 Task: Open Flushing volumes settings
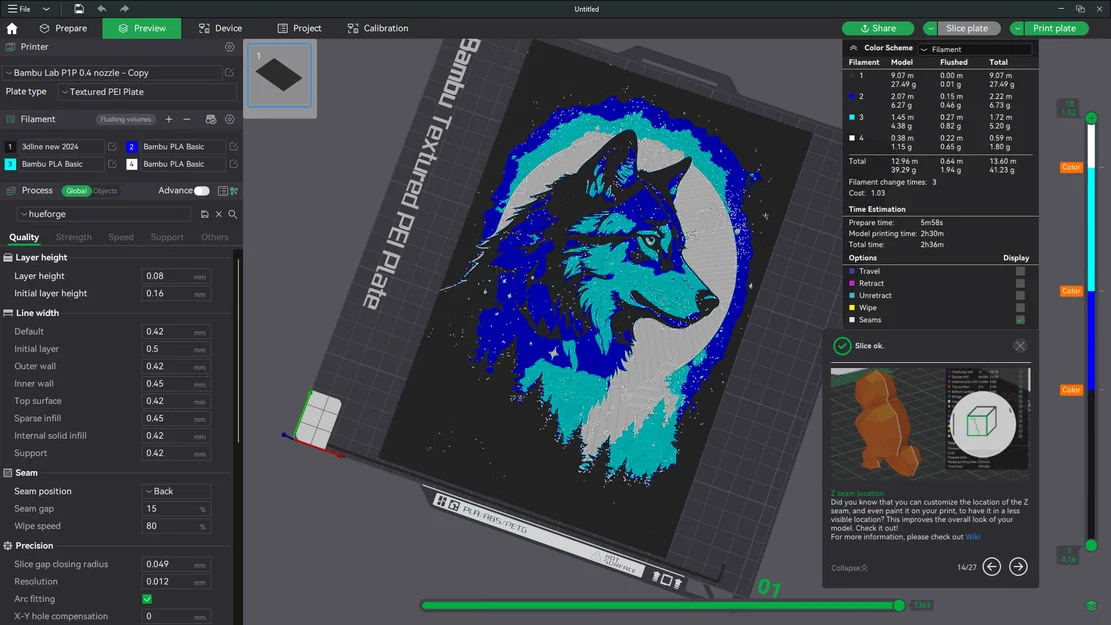click(125, 120)
